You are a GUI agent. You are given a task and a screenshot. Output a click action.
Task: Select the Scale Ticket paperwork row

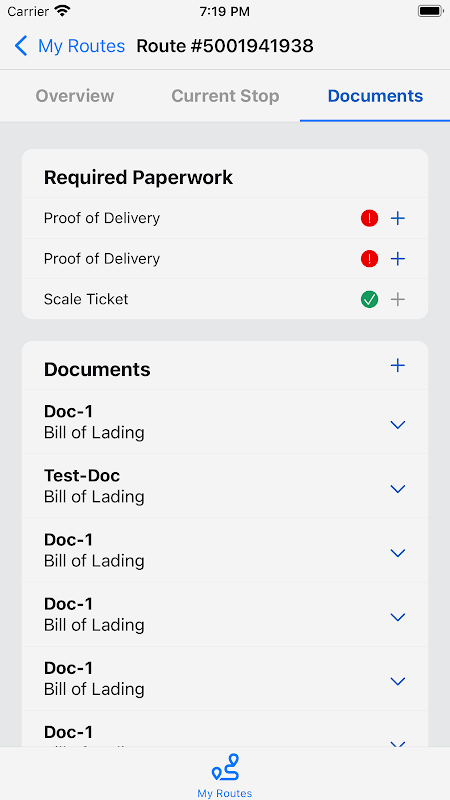click(x=225, y=299)
